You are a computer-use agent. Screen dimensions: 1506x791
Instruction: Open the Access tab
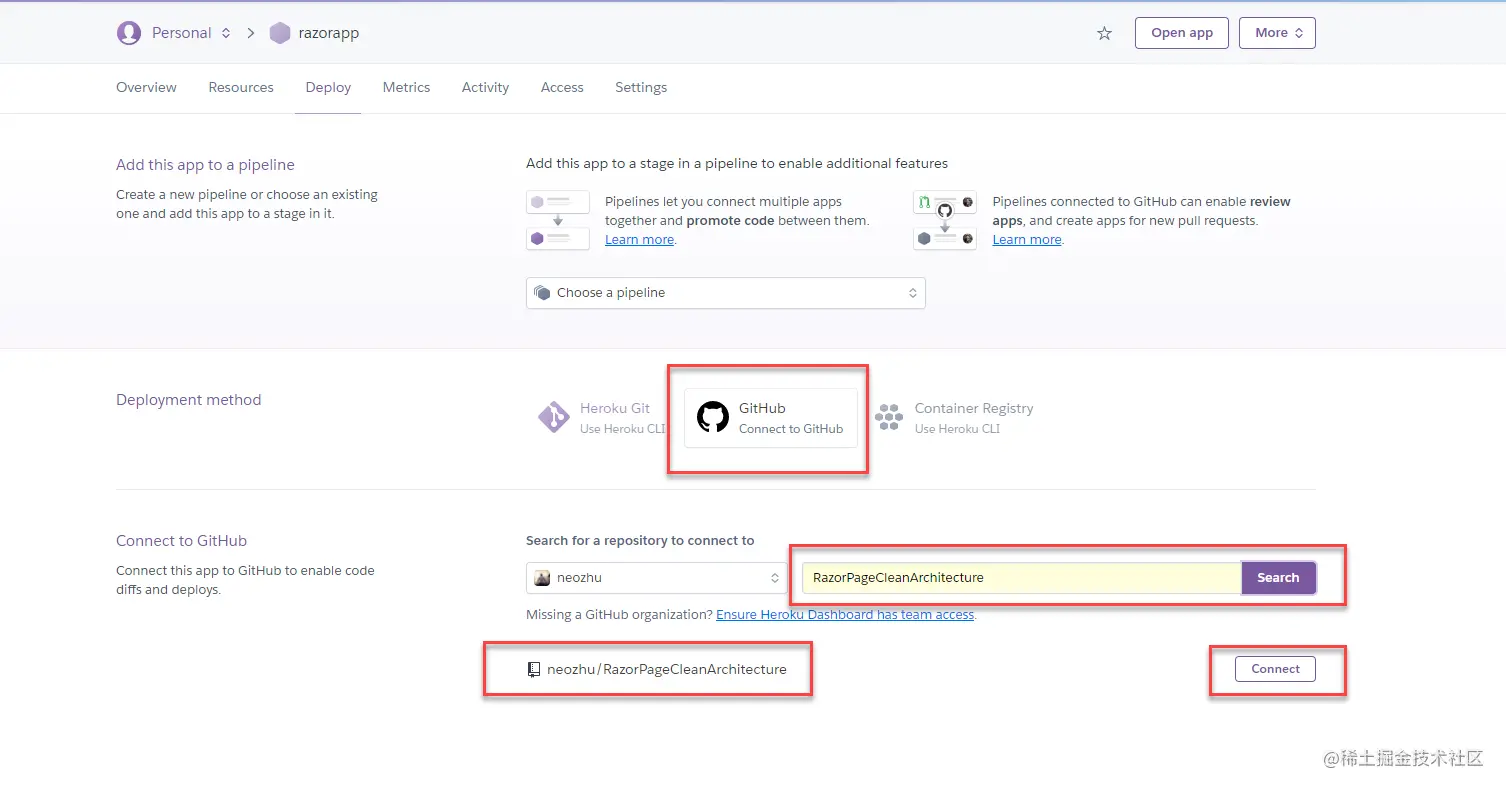pos(562,88)
